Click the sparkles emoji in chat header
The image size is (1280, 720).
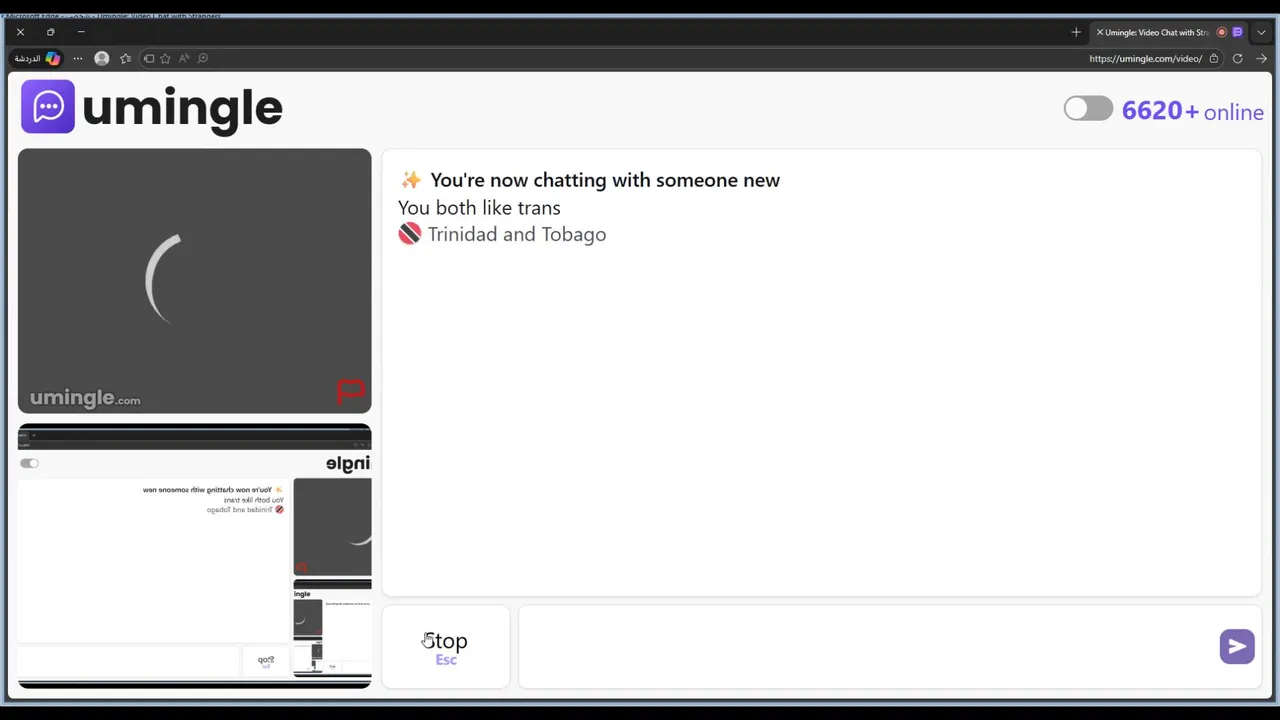coord(411,180)
